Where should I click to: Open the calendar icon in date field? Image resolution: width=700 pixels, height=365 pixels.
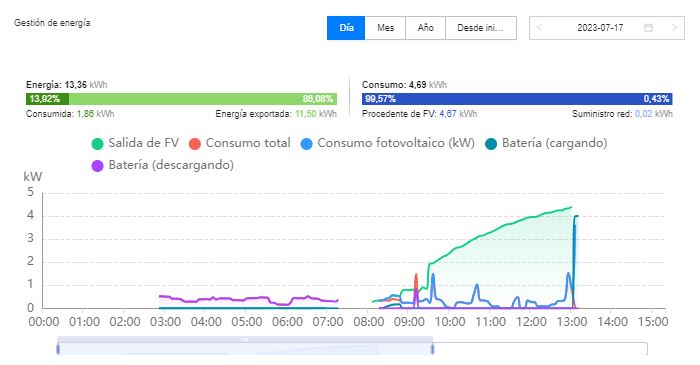[x=648, y=28]
